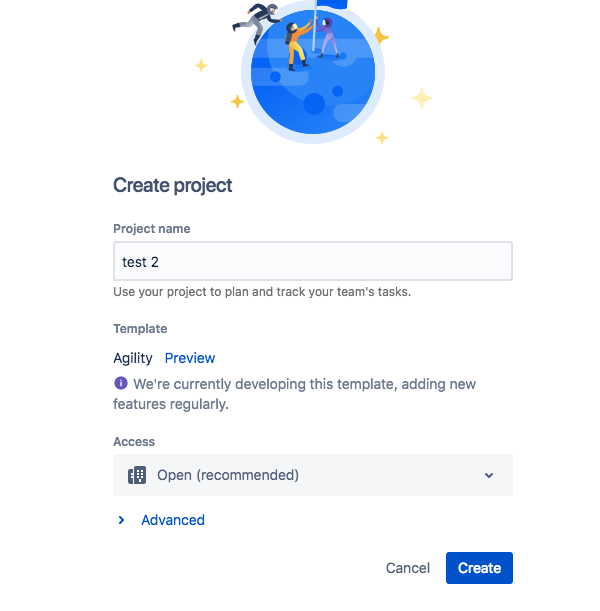Click the "Create project" heading
This screenshot has height=611, width=600.
(173, 185)
